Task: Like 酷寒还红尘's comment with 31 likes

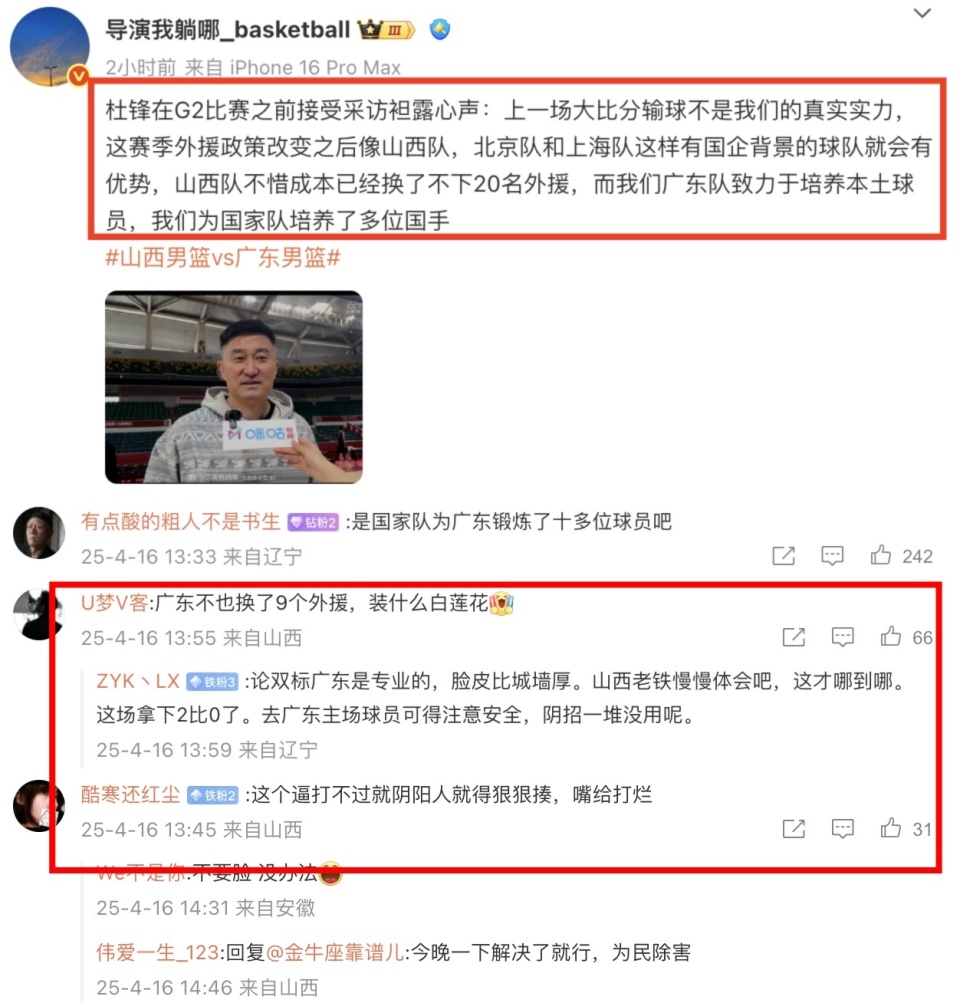Action: [x=890, y=828]
